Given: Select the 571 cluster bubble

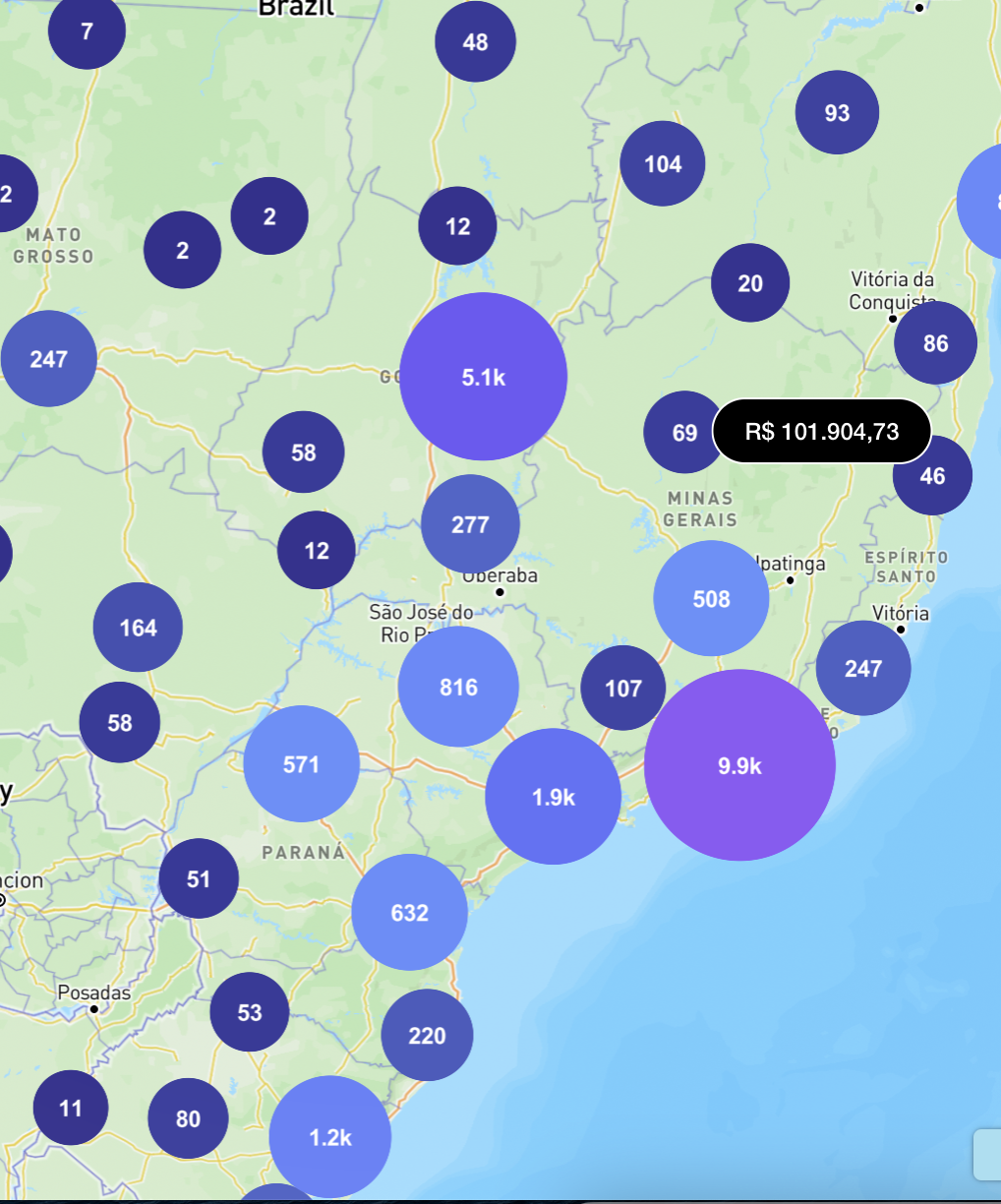Looking at the screenshot, I should tap(301, 764).
